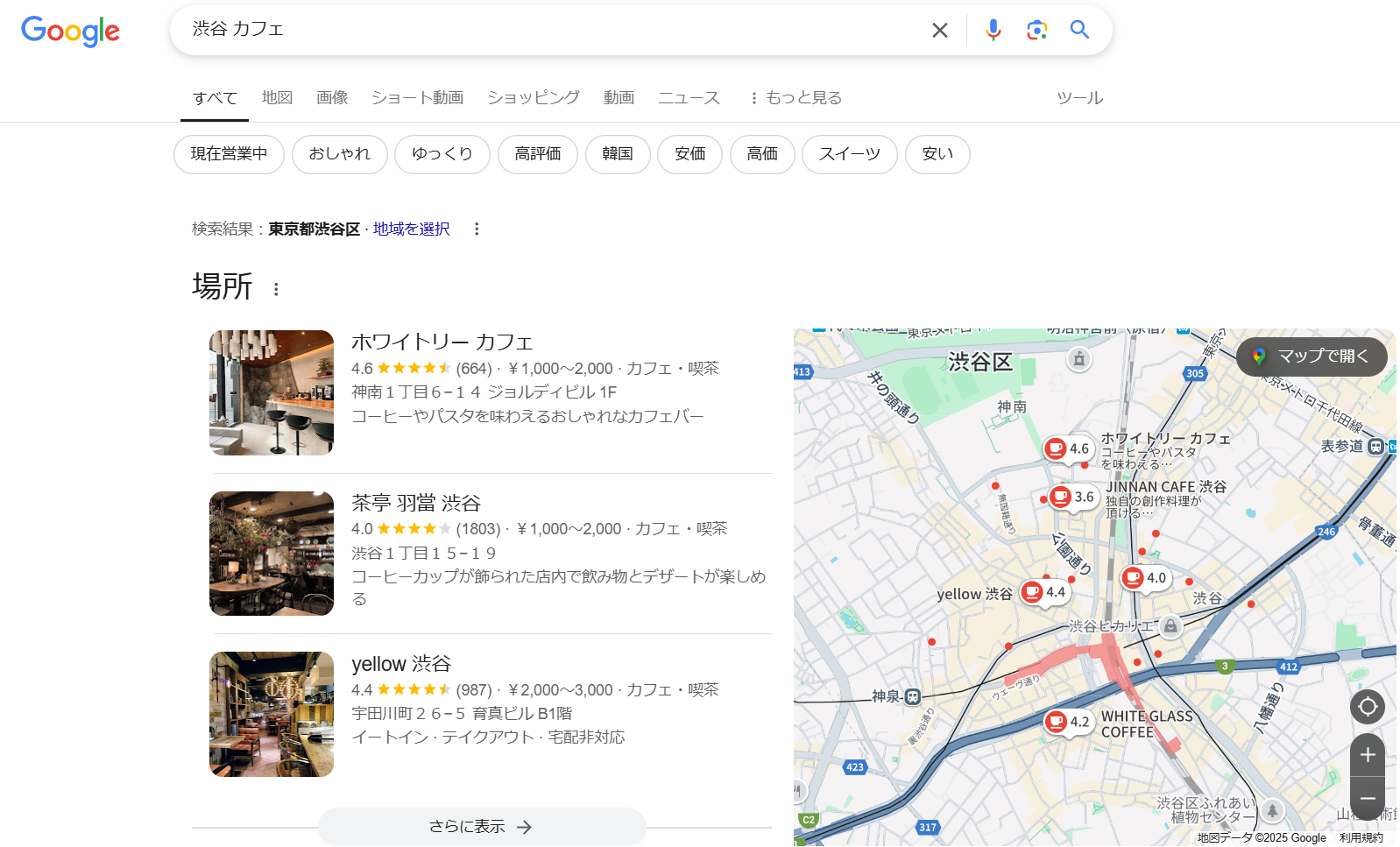Image resolution: width=1400 pixels, height=847 pixels.
Task: Open the options dots beside 場所 heading
Action: (x=276, y=289)
